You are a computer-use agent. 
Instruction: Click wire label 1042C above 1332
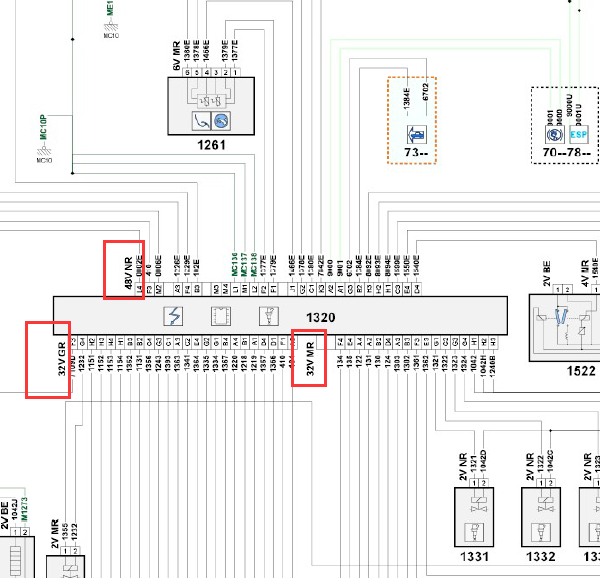click(x=550, y=461)
